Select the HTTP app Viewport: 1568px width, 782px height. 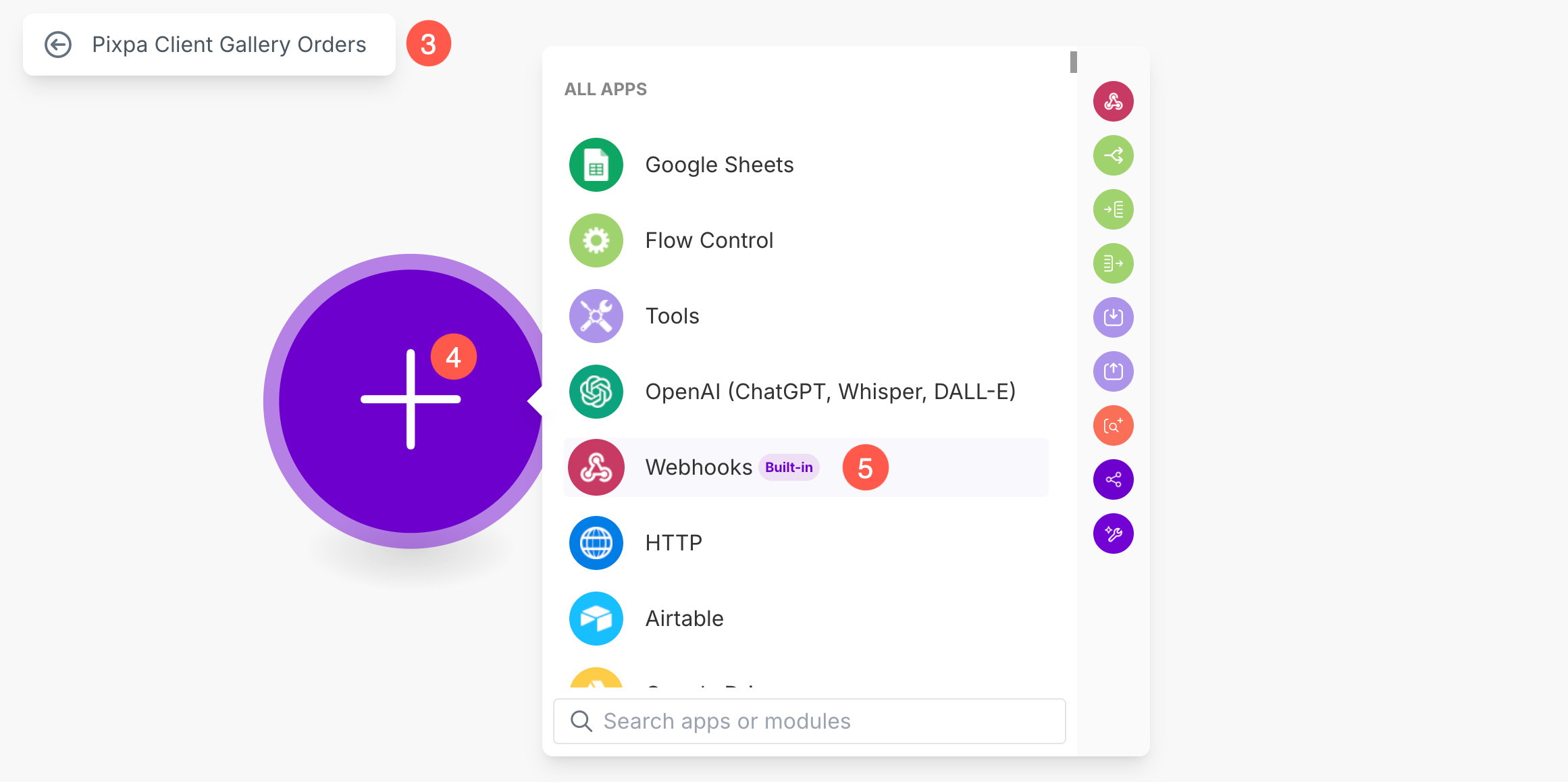point(806,543)
